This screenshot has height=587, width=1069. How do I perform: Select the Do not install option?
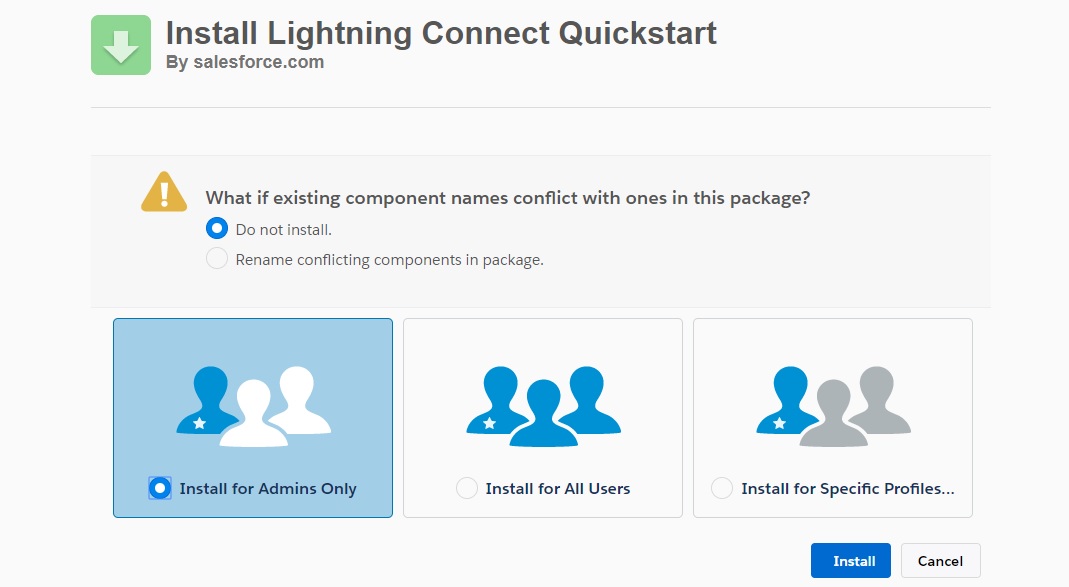pyautogui.click(x=217, y=228)
